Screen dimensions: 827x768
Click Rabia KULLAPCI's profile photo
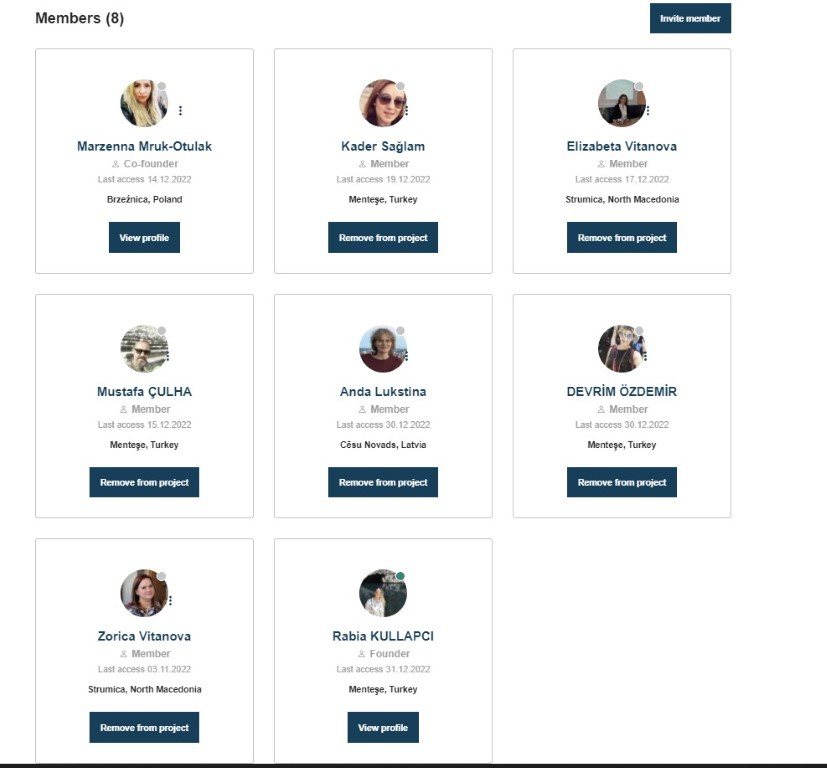(x=382, y=593)
